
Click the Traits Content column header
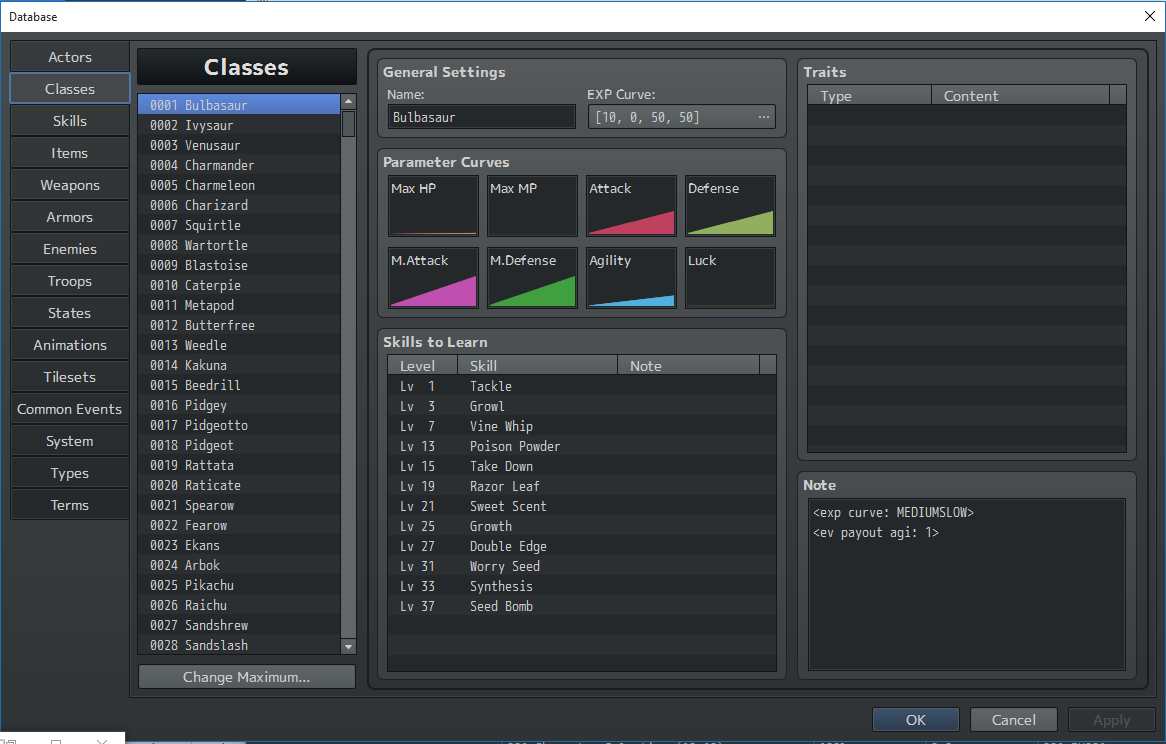click(1020, 96)
